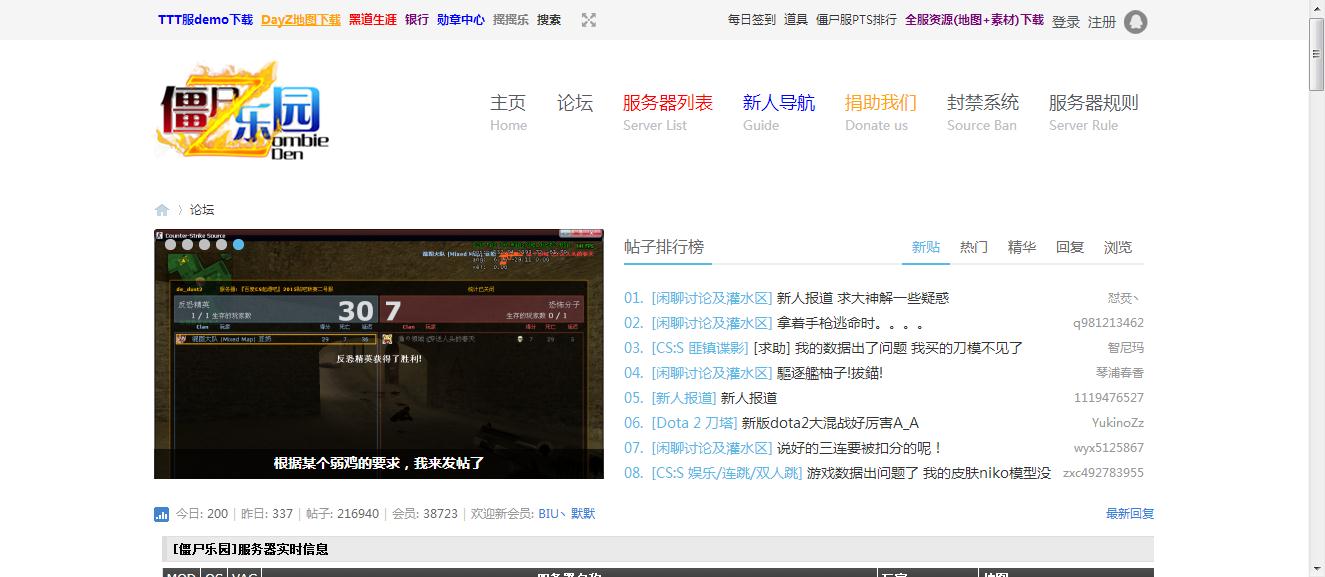Select the fifth highlighted slideshow dot
This screenshot has height=577, width=1325.
(239, 244)
